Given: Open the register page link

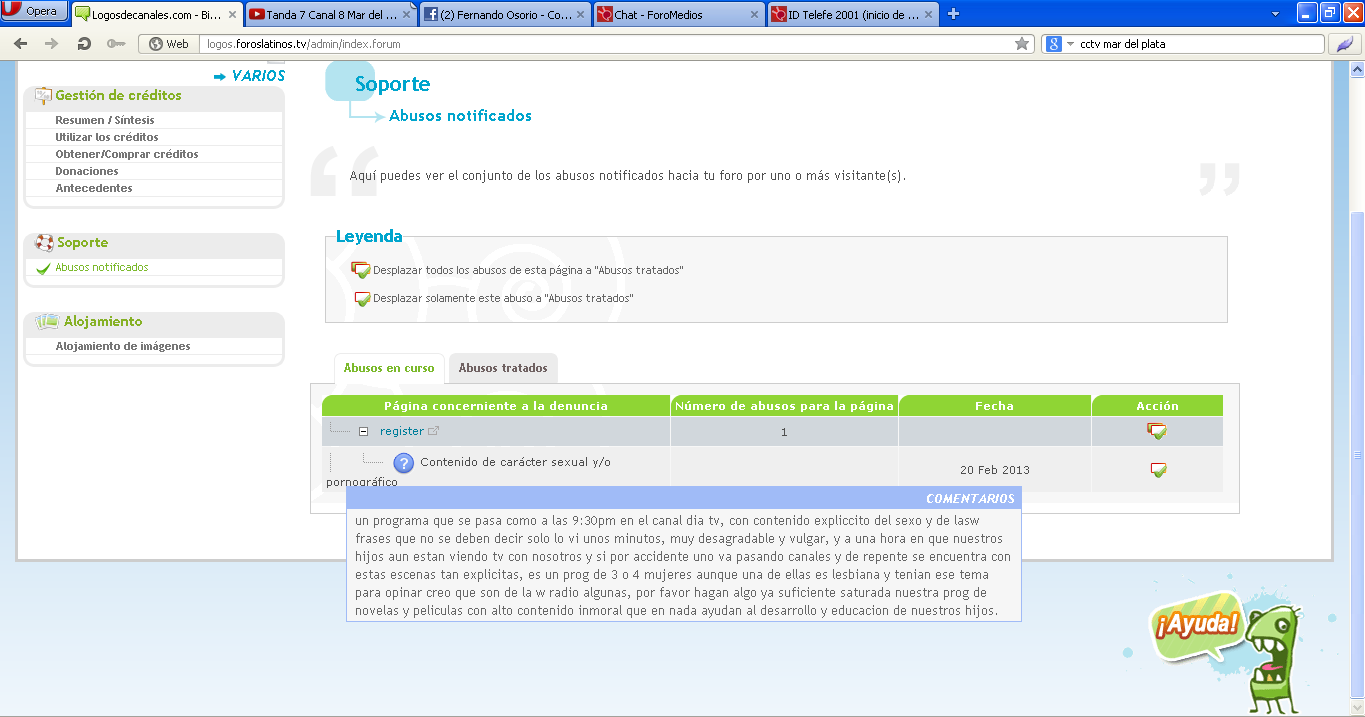Looking at the screenshot, I should 402,431.
